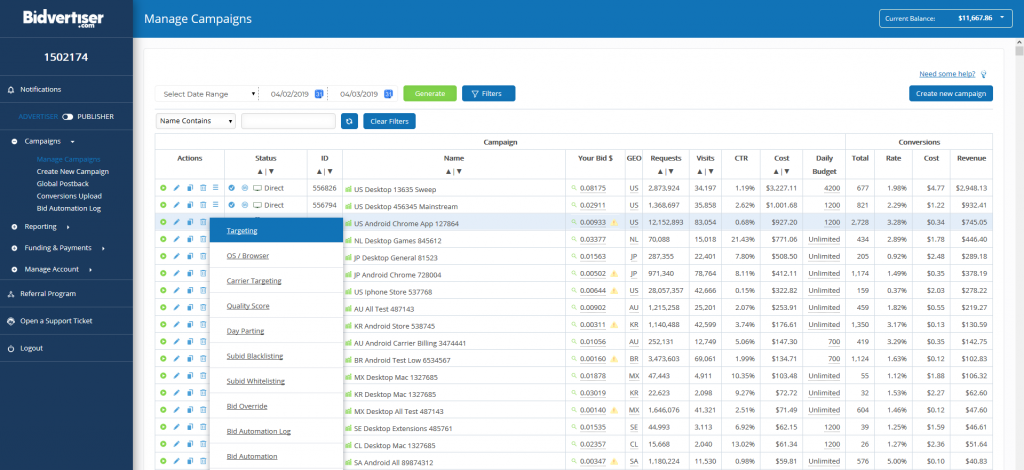The height and width of the screenshot is (470, 1024).
Task: Expand the Current Balance dropdown
Action: (x=946, y=18)
